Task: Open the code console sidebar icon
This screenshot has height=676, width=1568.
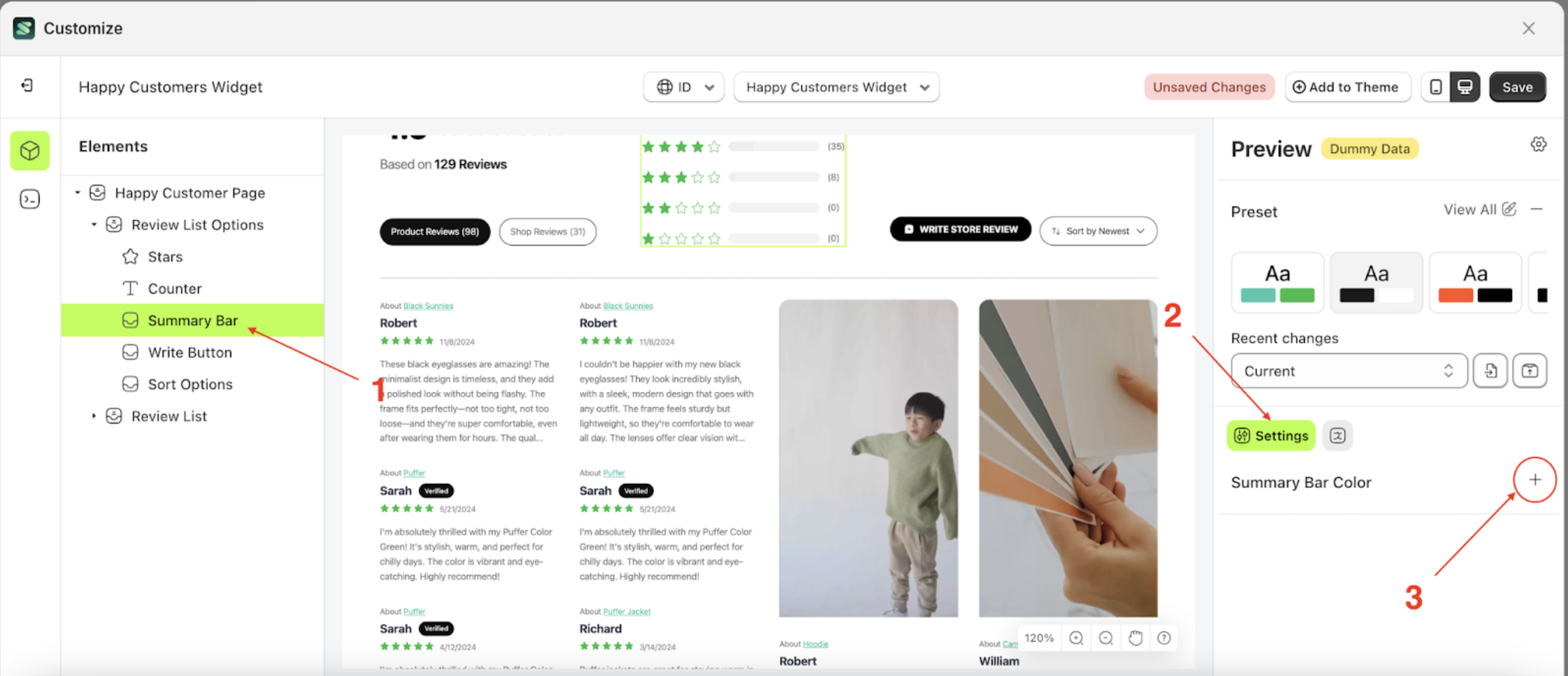Action: [x=30, y=200]
